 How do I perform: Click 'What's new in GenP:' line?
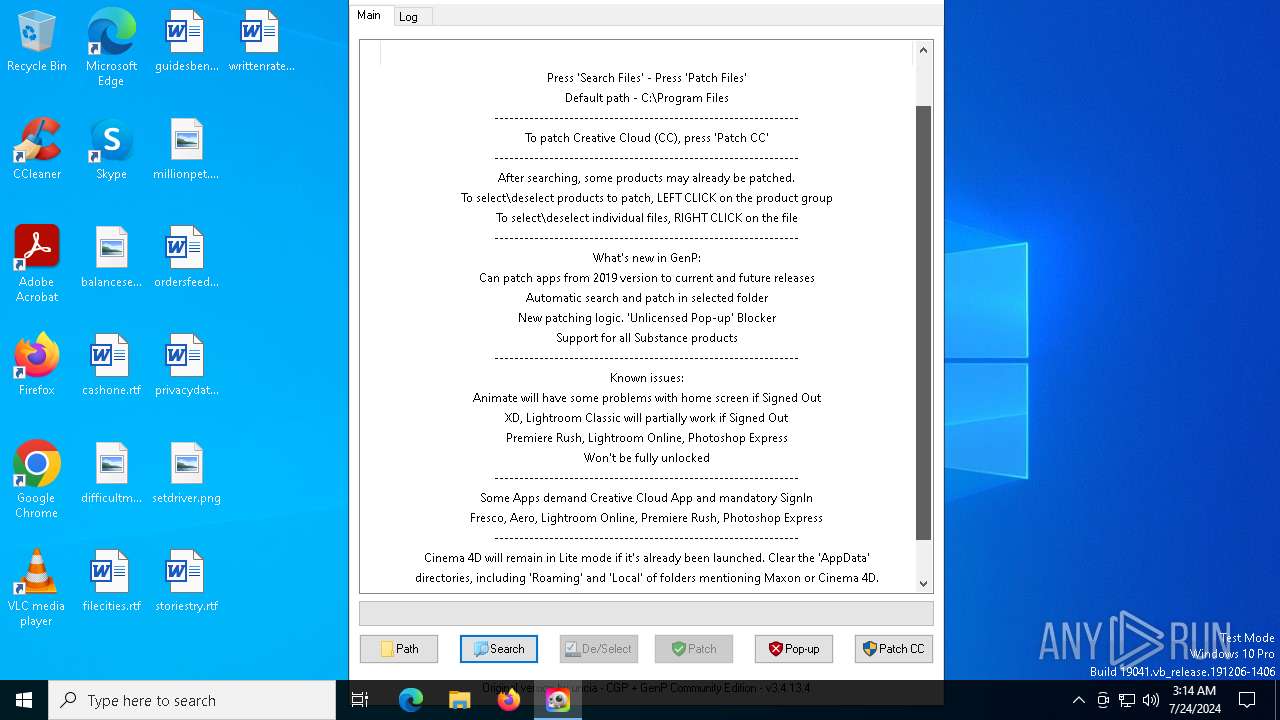(647, 258)
